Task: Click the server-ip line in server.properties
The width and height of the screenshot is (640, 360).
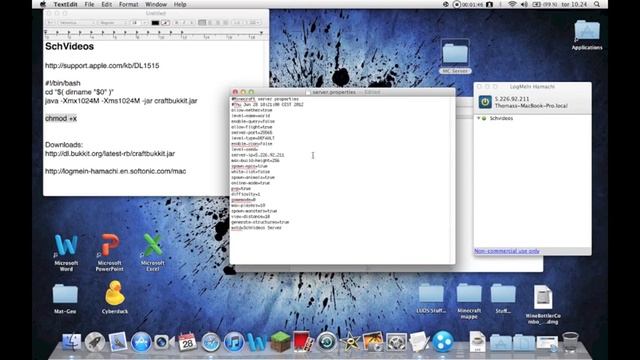Action: click(258, 155)
